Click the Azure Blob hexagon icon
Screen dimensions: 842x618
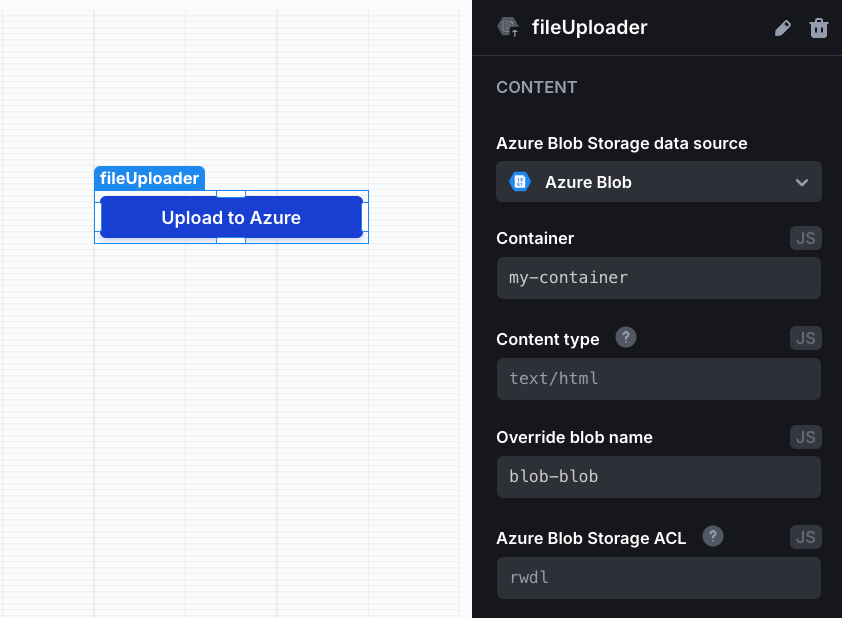(519, 182)
